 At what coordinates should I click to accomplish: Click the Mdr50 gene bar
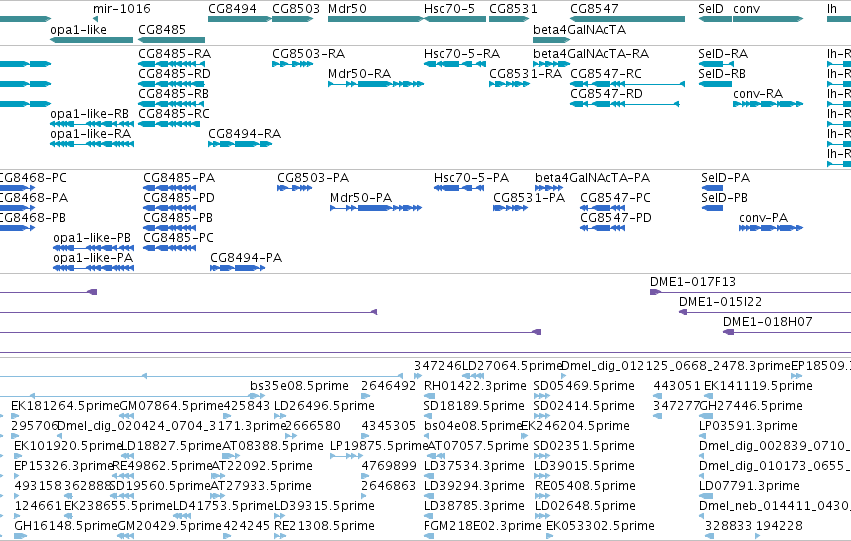[376, 20]
